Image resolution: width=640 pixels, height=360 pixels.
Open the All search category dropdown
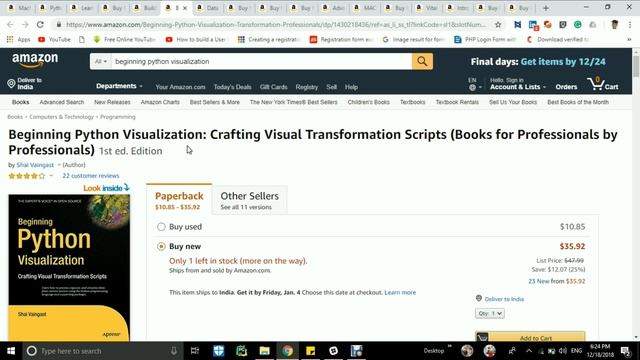click(x=100, y=62)
